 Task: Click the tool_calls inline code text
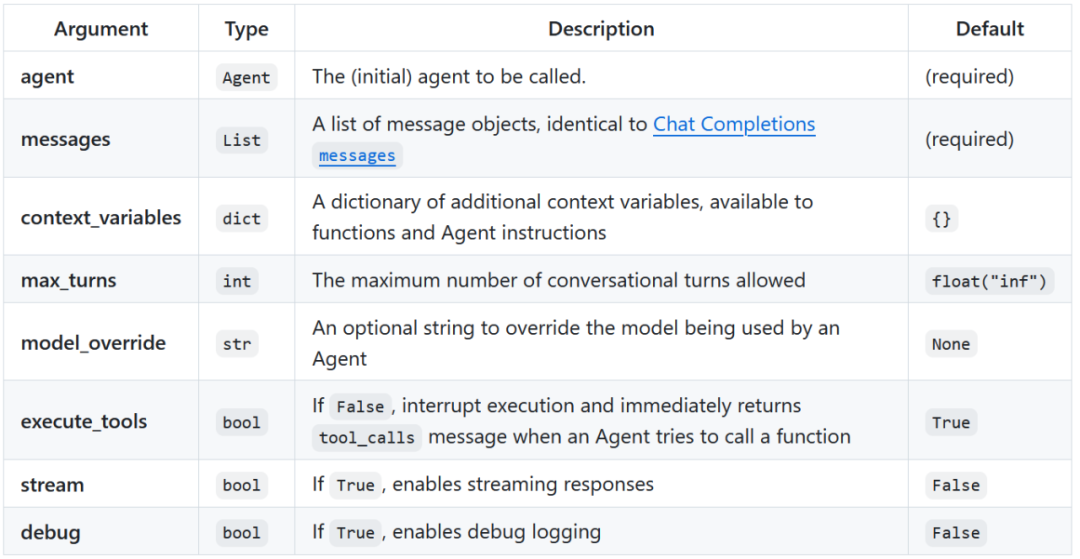pyautogui.click(x=366, y=438)
